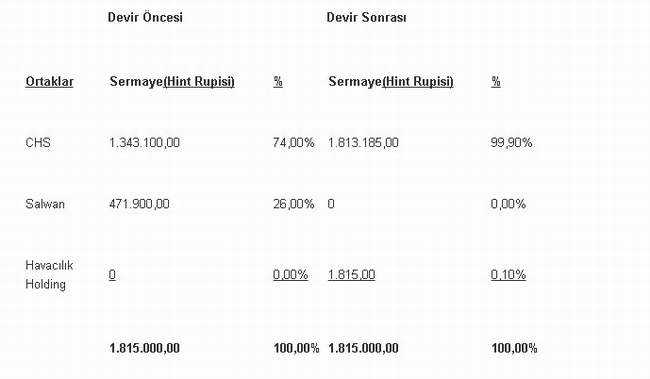Click the first Sermaye(Hint Rupisi) header
The image size is (650, 379).
click(172, 82)
